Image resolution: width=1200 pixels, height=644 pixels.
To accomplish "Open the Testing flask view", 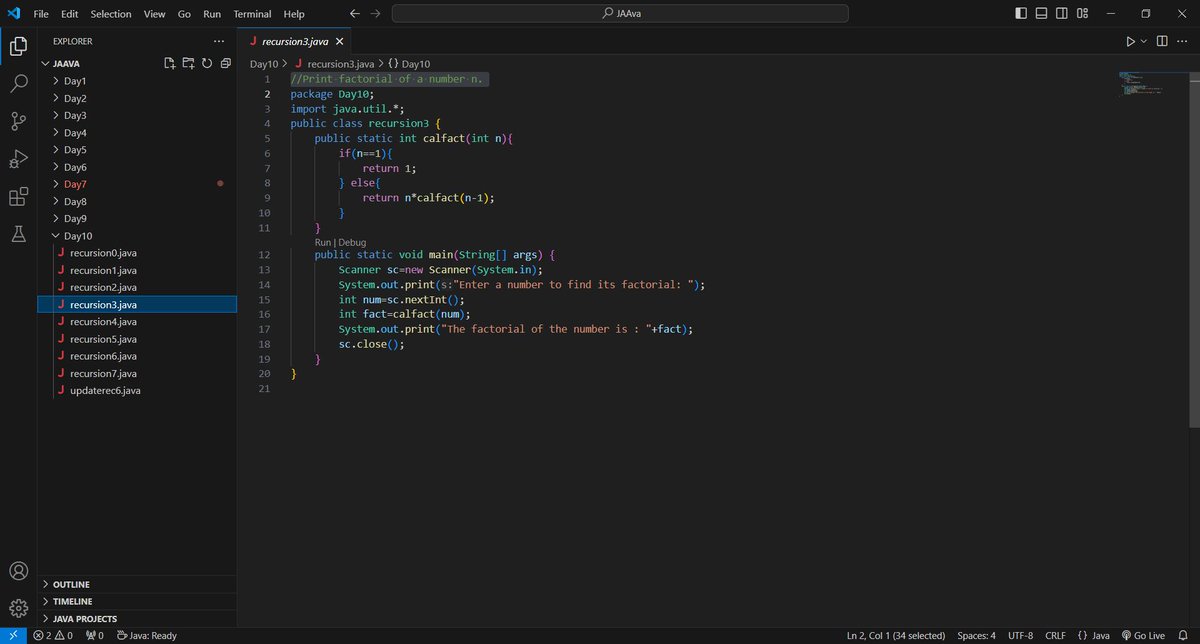I will 18,234.
